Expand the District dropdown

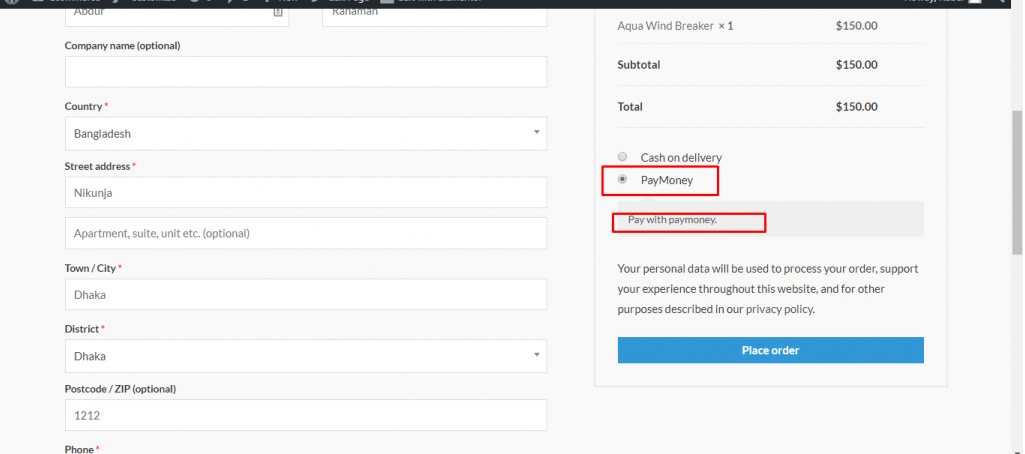305,355
